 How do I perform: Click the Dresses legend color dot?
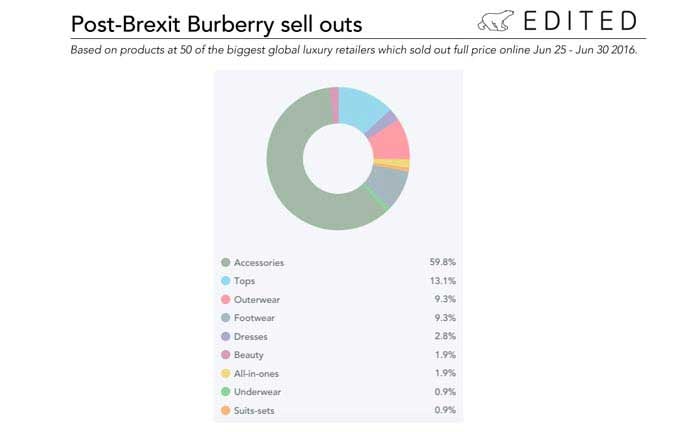click(x=226, y=337)
